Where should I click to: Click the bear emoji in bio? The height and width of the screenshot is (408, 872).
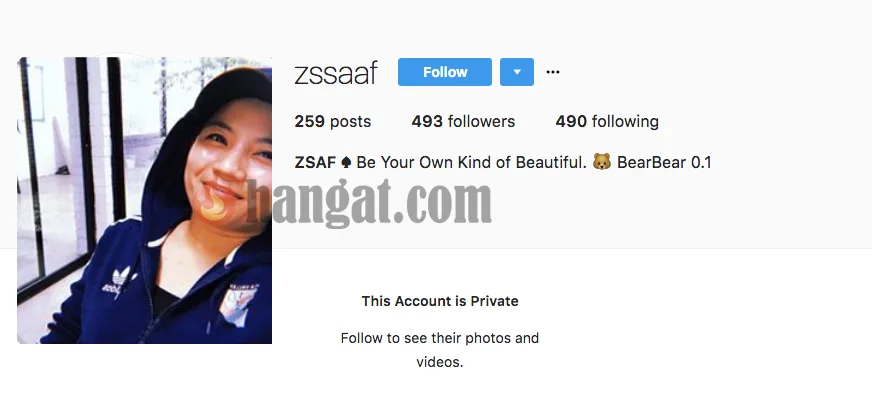click(602, 162)
